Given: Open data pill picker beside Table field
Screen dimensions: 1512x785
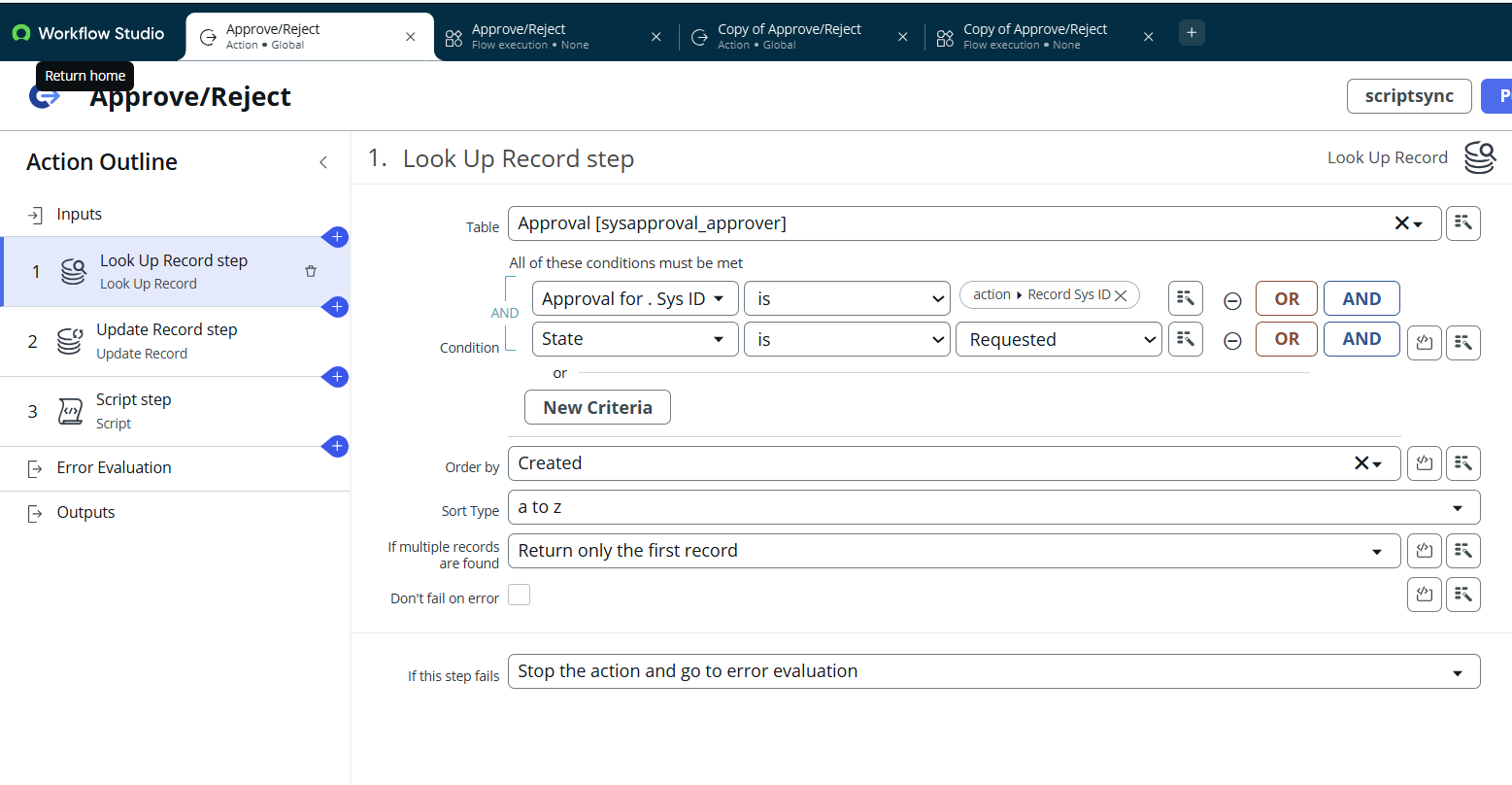Looking at the screenshot, I should click(x=1462, y=223).
